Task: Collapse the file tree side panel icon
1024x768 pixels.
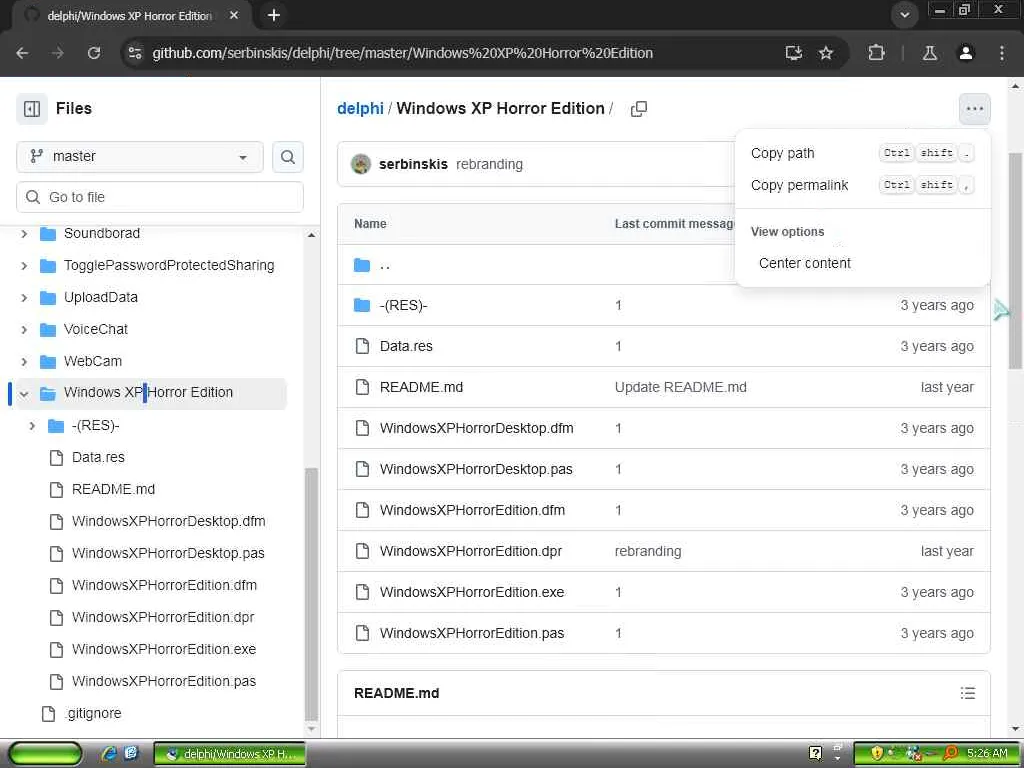Action: (x=32, y=108)
